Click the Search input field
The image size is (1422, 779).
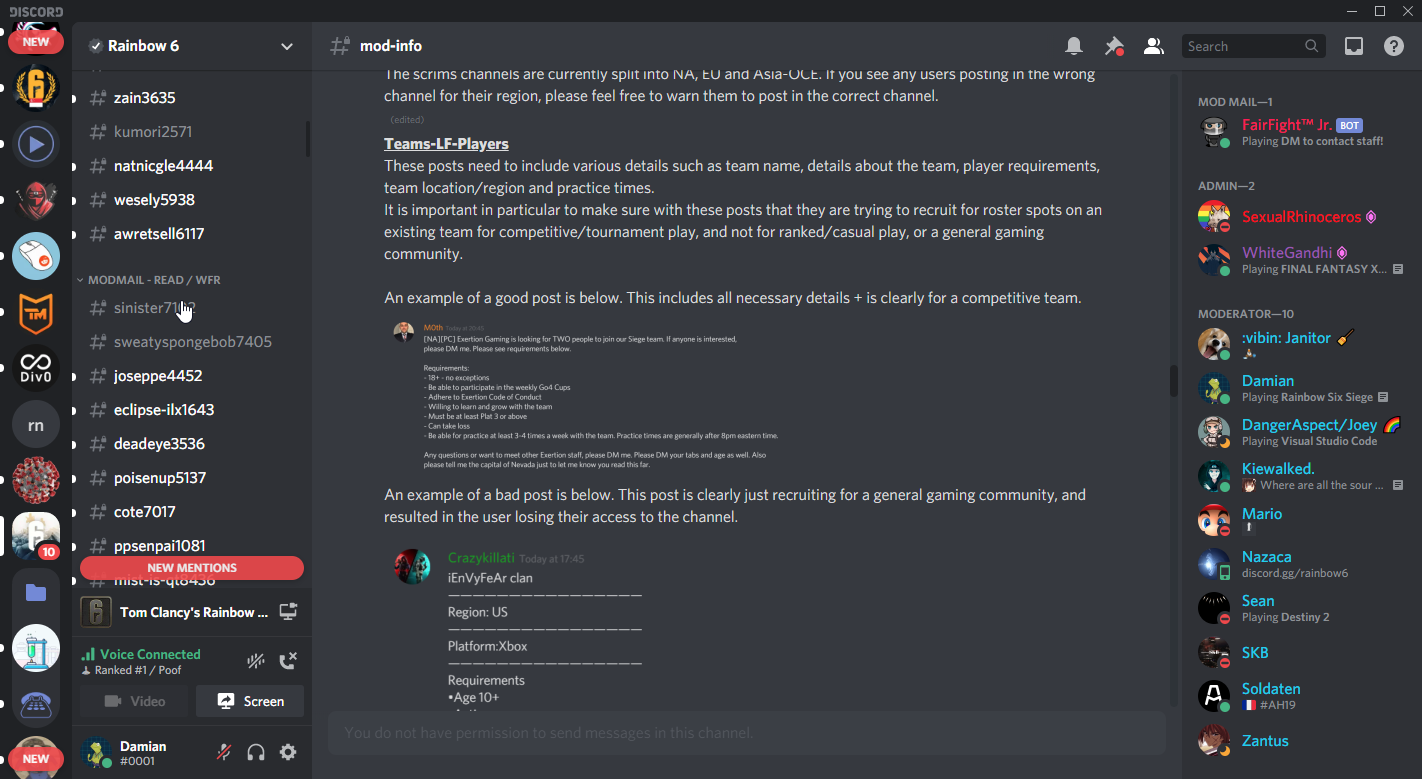pyautogui.click(x=1243, y=46)
